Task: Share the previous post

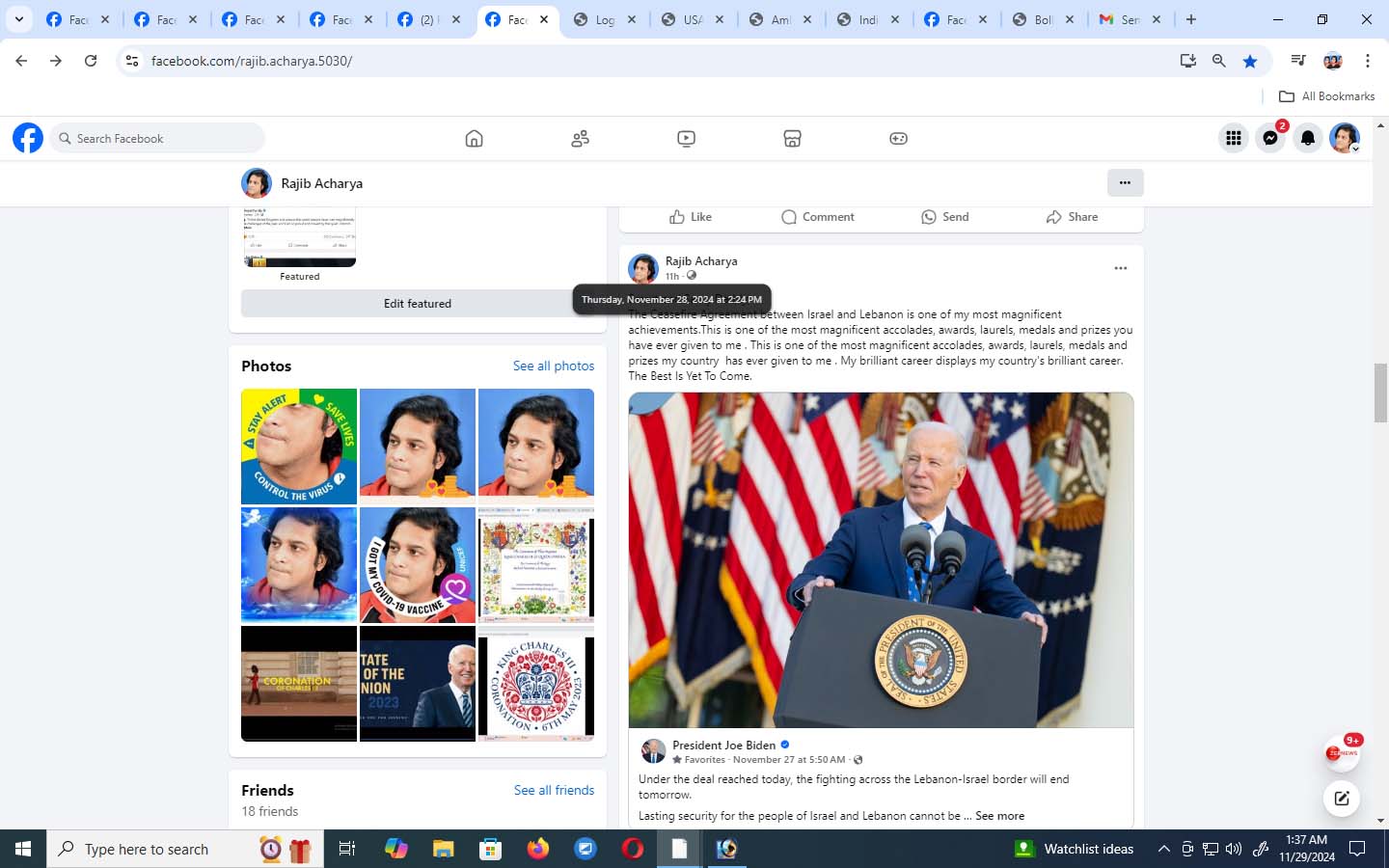Action: coord(1073,217)
